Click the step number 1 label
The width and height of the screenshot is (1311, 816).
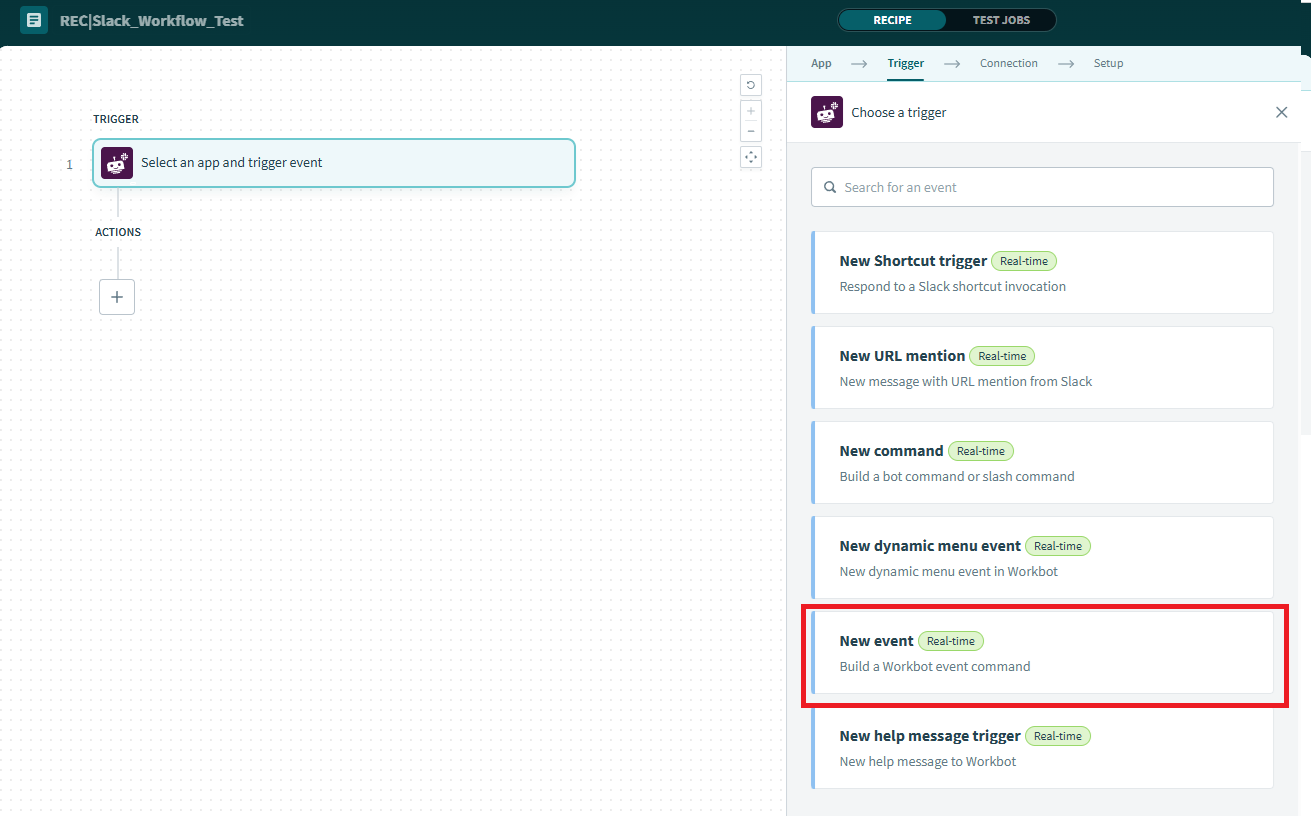69,164
